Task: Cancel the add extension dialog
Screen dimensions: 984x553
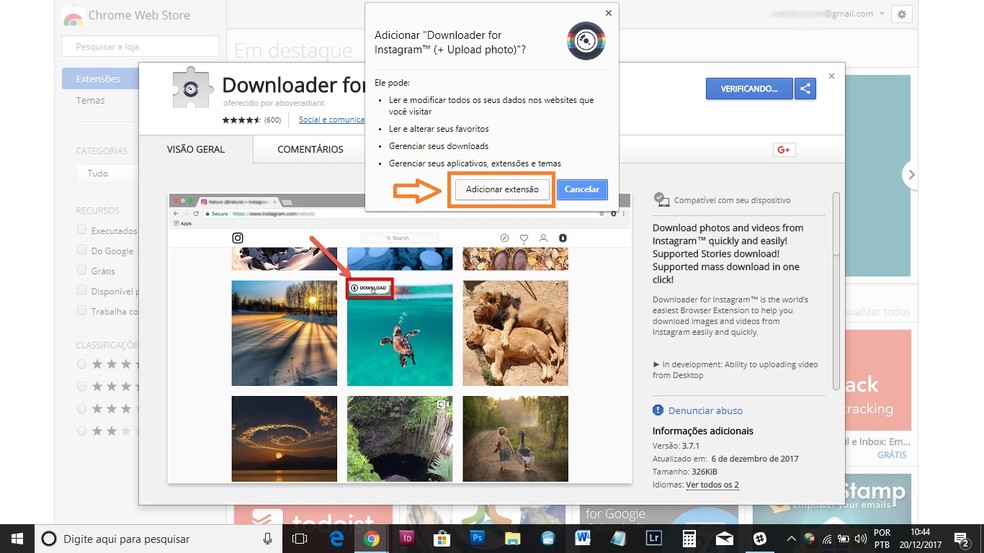Action: 582,189
